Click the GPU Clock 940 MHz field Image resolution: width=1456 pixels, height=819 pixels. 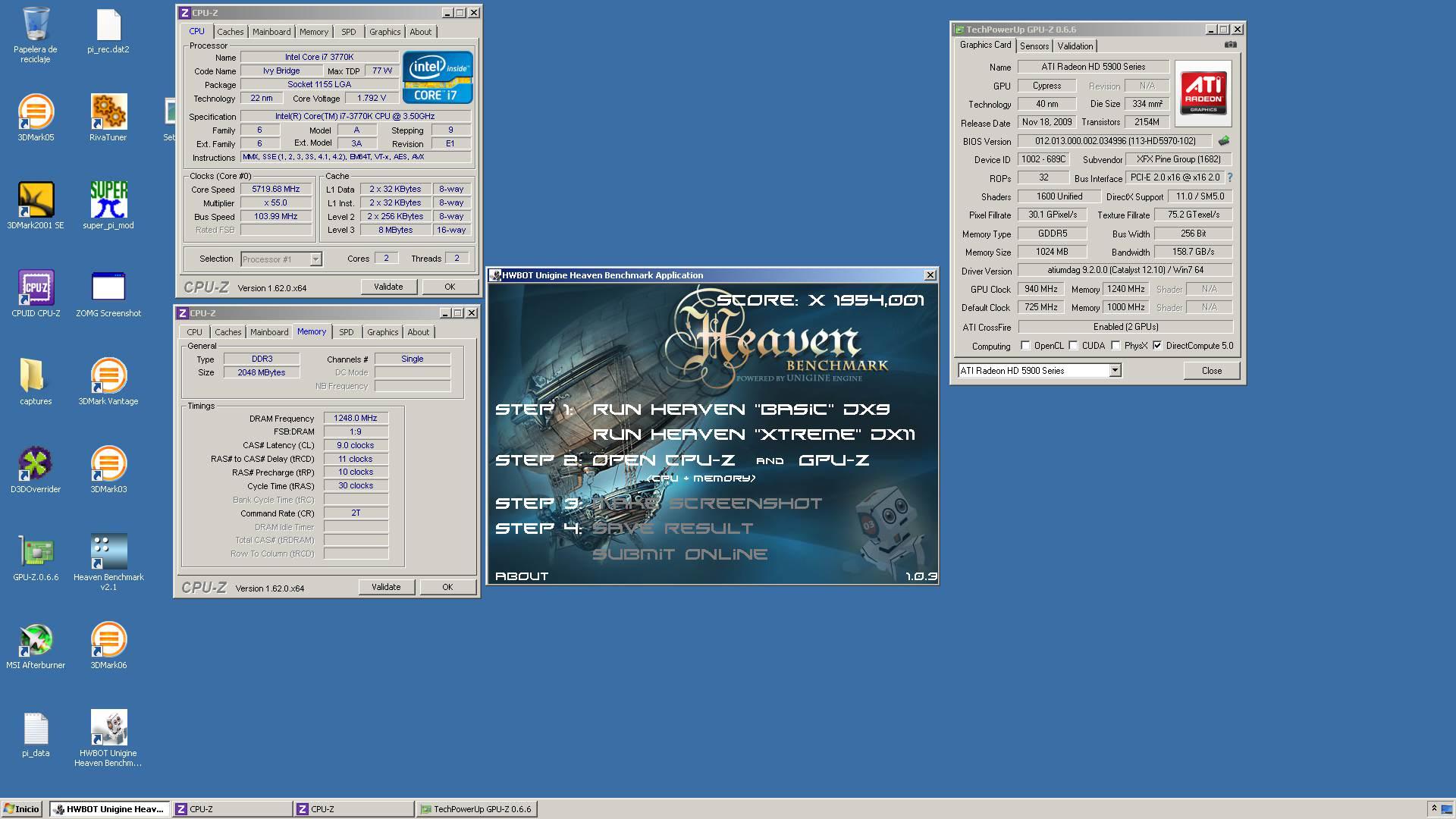1040,289
